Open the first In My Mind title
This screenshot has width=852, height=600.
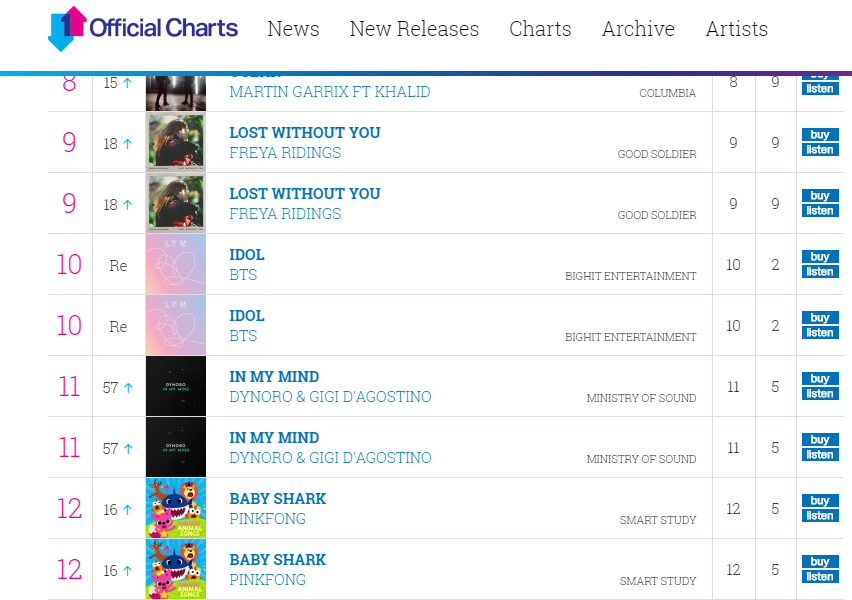274,377
